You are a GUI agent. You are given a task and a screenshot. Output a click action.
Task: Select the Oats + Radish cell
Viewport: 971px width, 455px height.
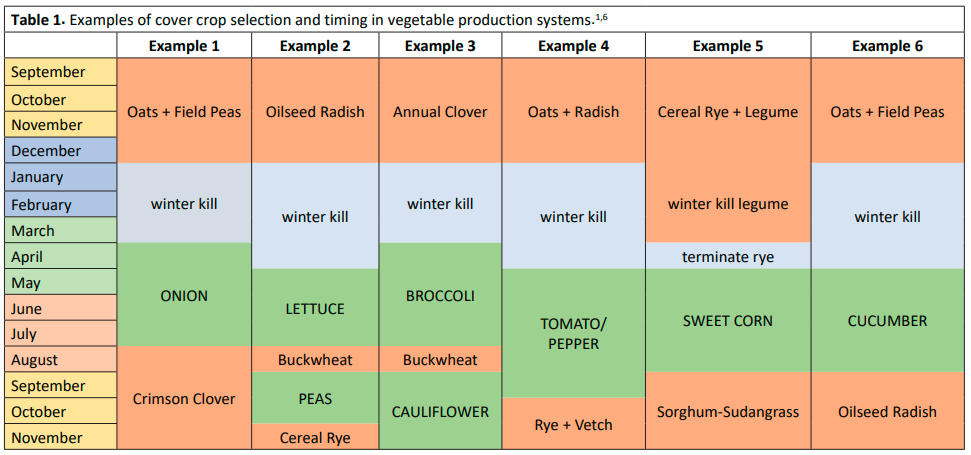pyautogui.click(x=573, y=112)
